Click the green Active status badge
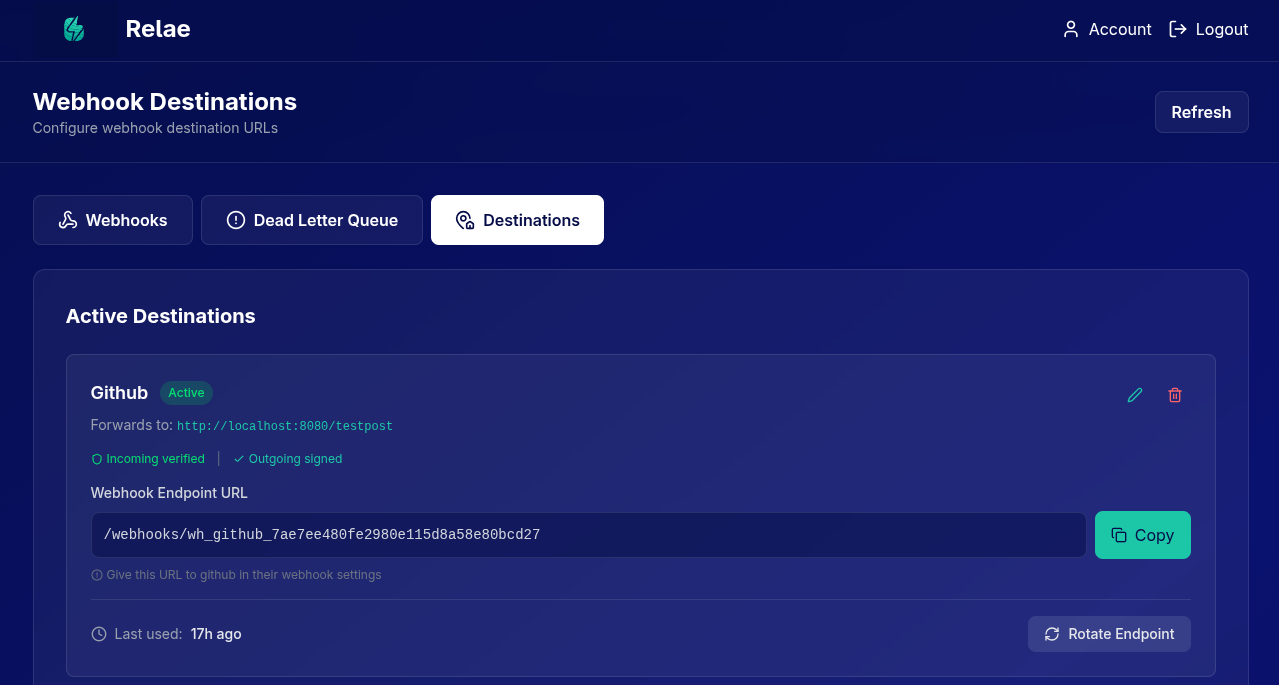This screenshot has height=685, width=1279. point(186,393)
